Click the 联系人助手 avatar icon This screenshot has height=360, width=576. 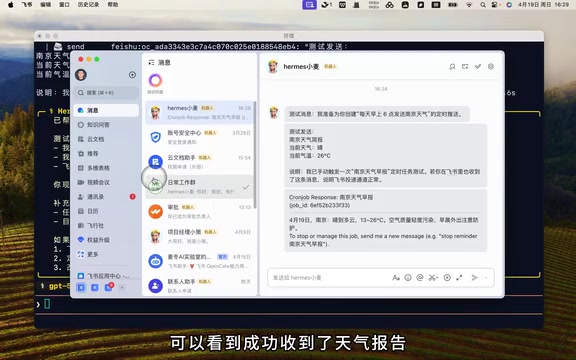click(155, 286)
